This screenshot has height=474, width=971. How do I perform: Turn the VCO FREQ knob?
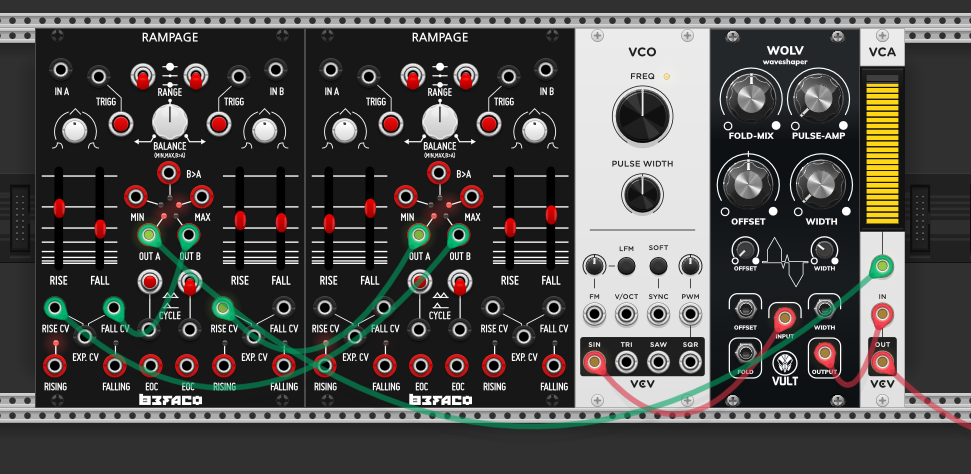(642, 116)
